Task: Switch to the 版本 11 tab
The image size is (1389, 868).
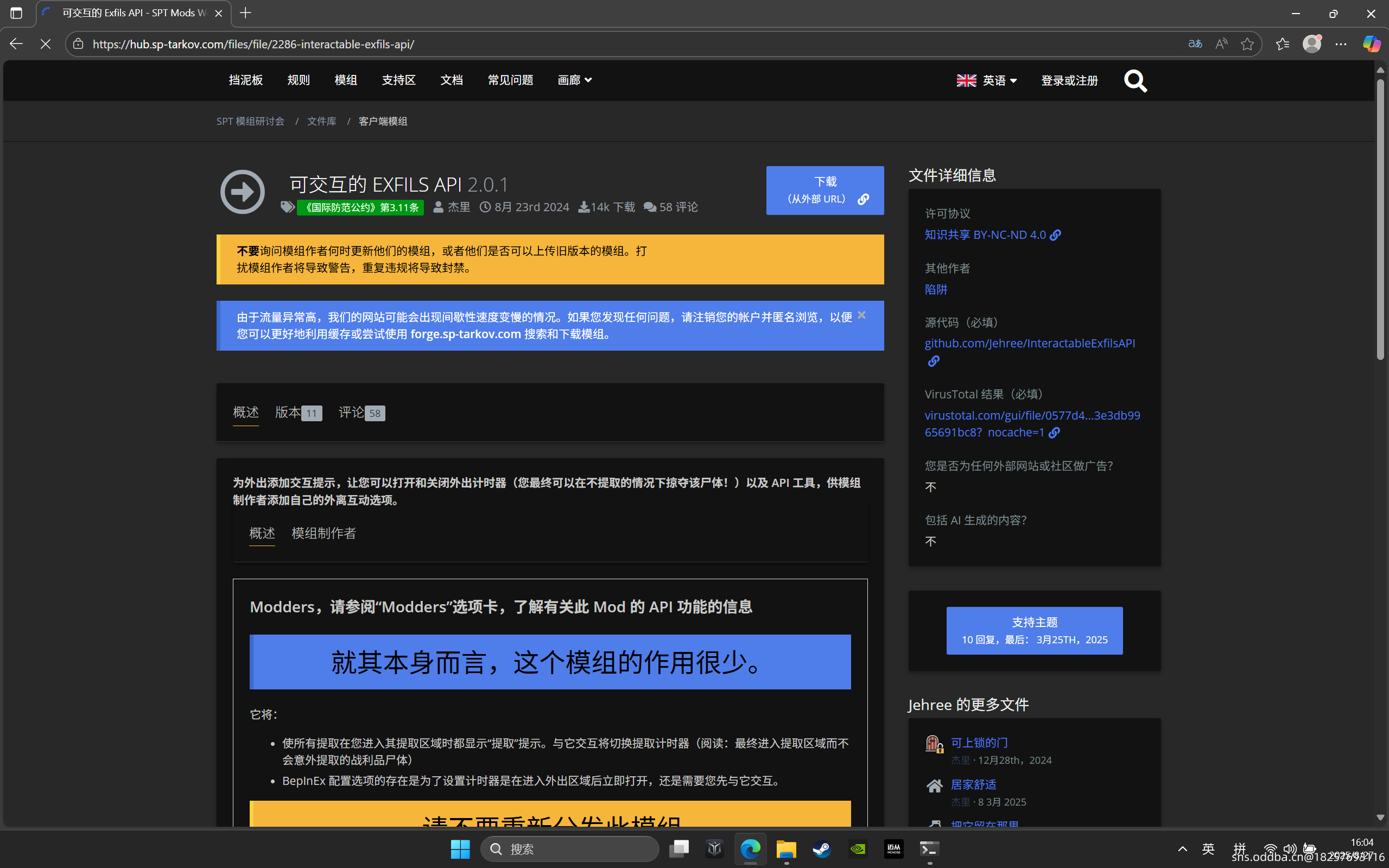Action: coord(299,413)
